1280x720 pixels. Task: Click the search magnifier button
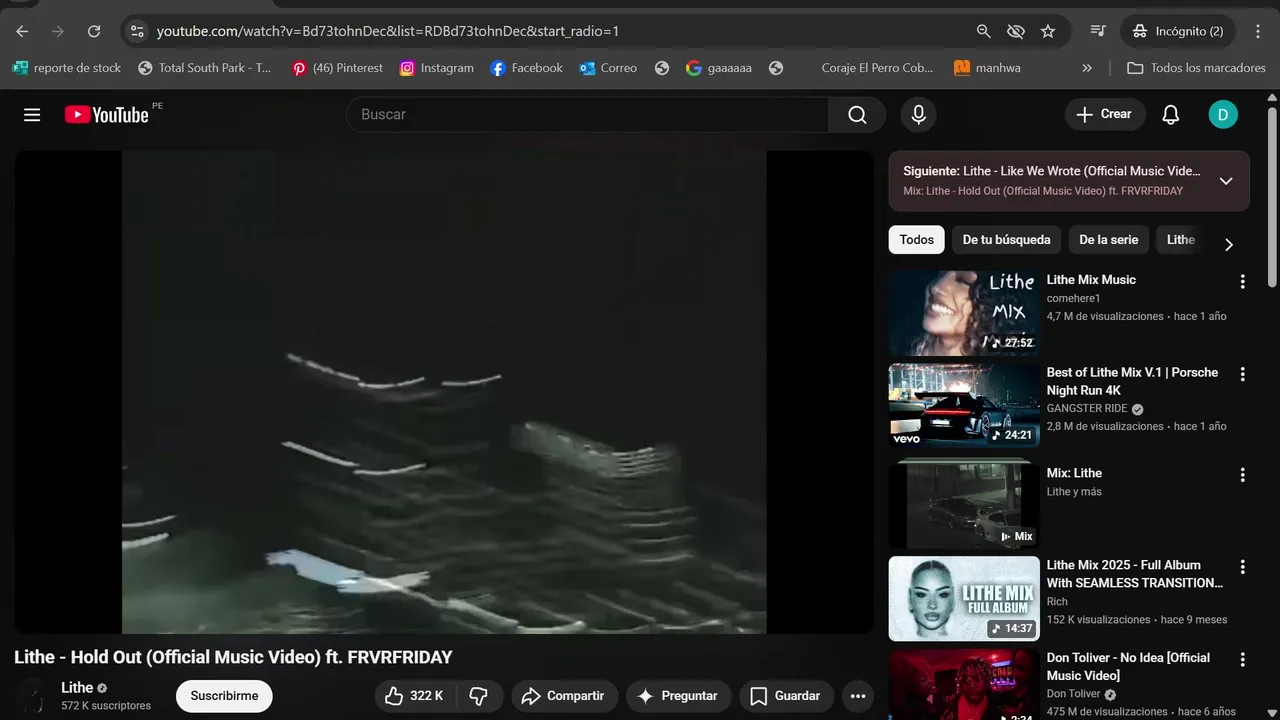[857, 115]
